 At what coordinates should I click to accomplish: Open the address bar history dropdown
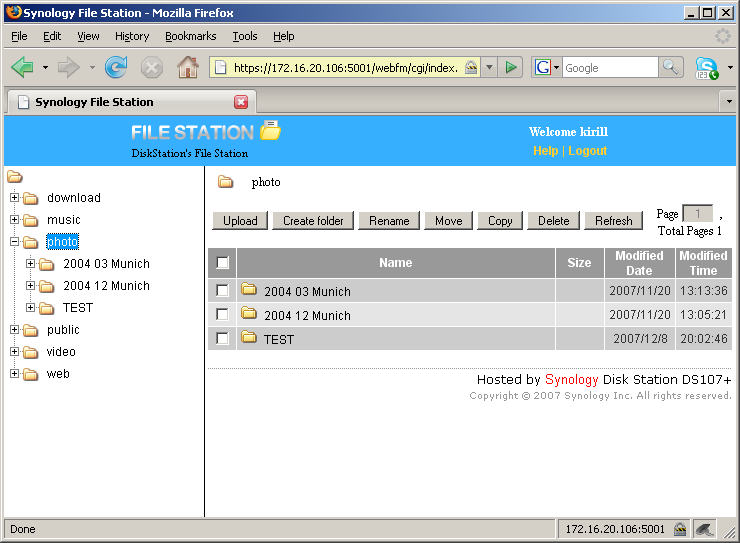pyautogui.click(x=489, y=67)
